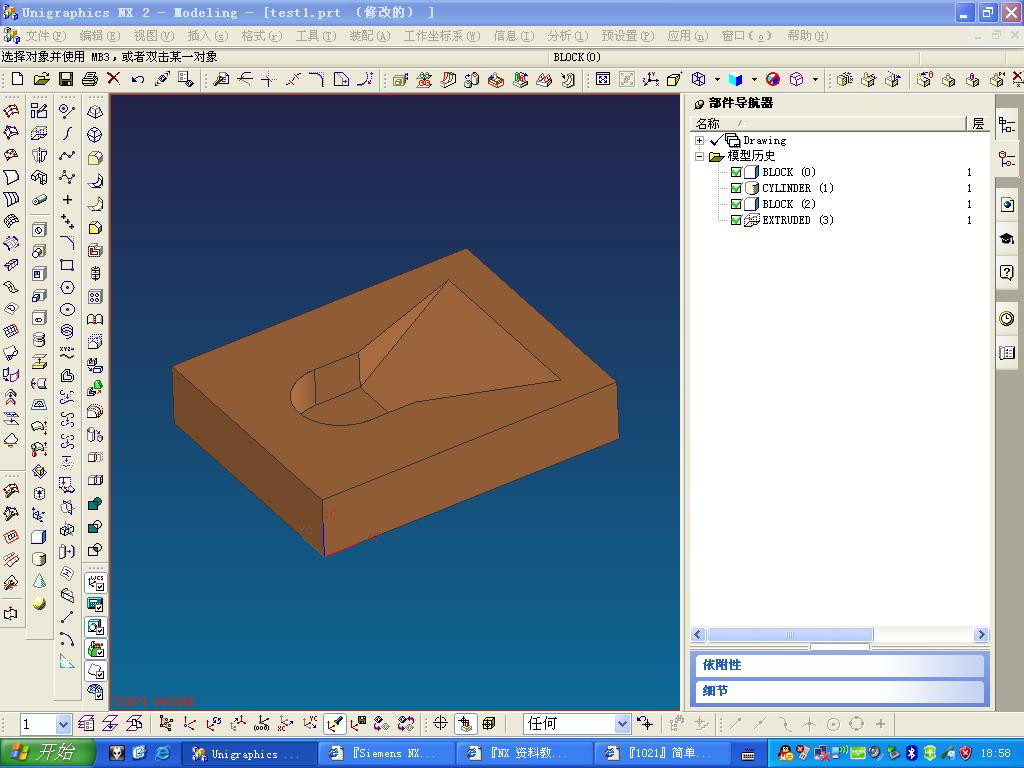Image resolution: width=1024 pixels, height=768 pixels.
Task: Open the History clock icon in sidebar
Action: click(1007, 318)
